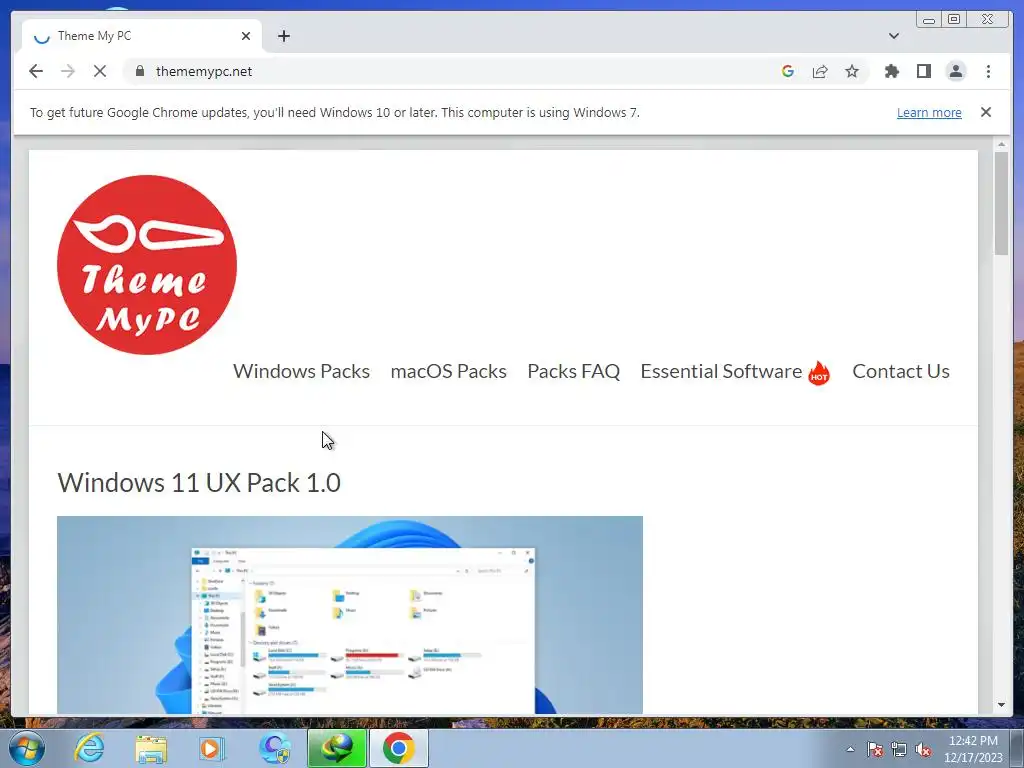The image size is (1024, 768).
Task: Click the Theme MyPC red logo
Action: 147,264
